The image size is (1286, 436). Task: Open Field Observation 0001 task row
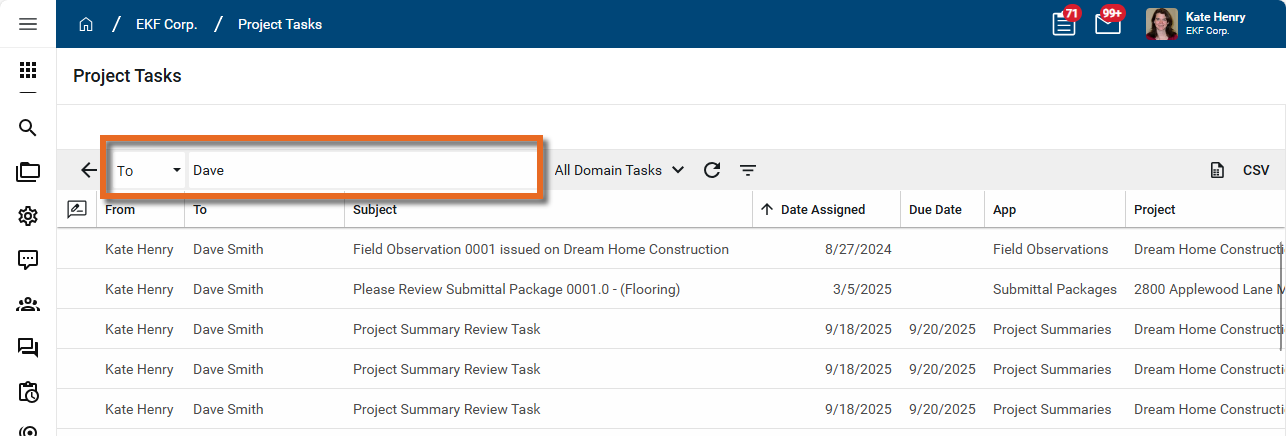[540, 249]
